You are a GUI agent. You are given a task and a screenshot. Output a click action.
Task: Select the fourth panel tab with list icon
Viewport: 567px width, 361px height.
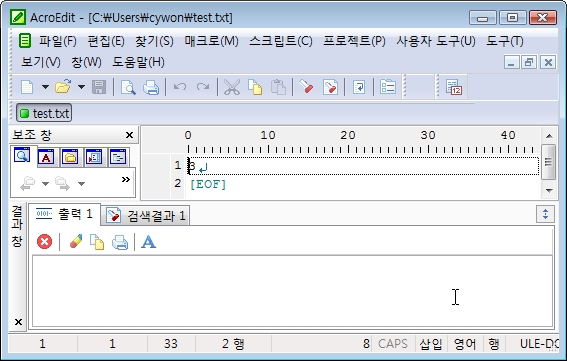click(x=94, y=157)
